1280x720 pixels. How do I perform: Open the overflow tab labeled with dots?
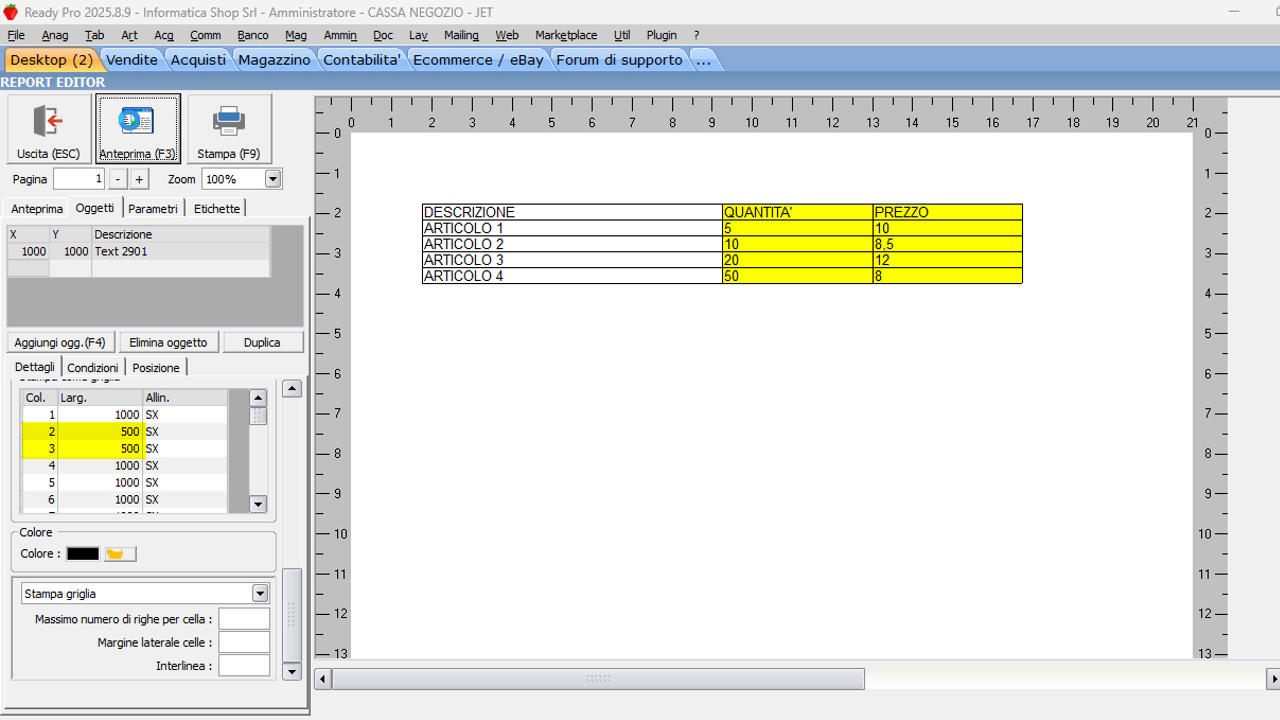pos(703,60)
